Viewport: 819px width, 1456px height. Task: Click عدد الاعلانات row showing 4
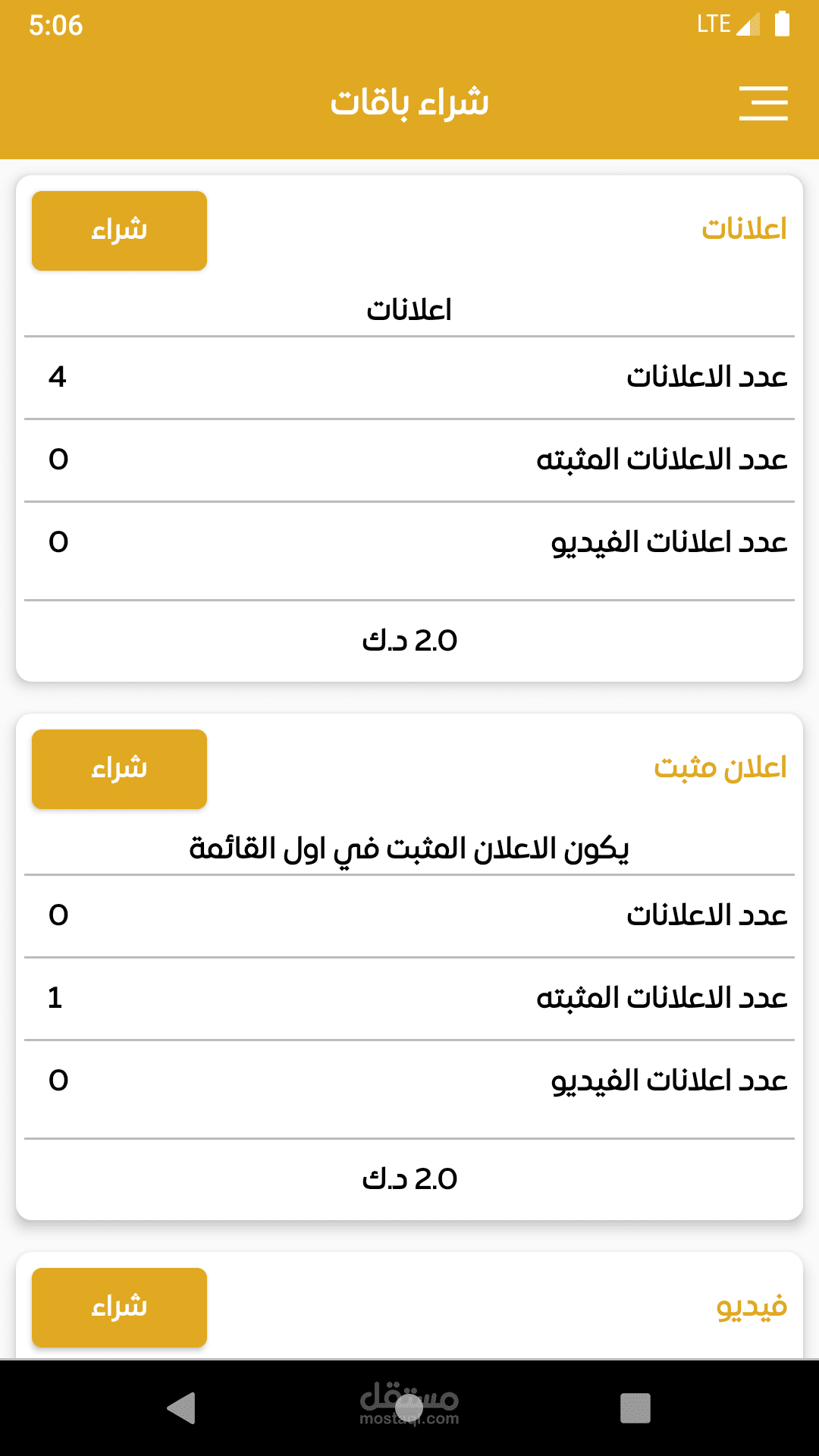click(409, 377)
